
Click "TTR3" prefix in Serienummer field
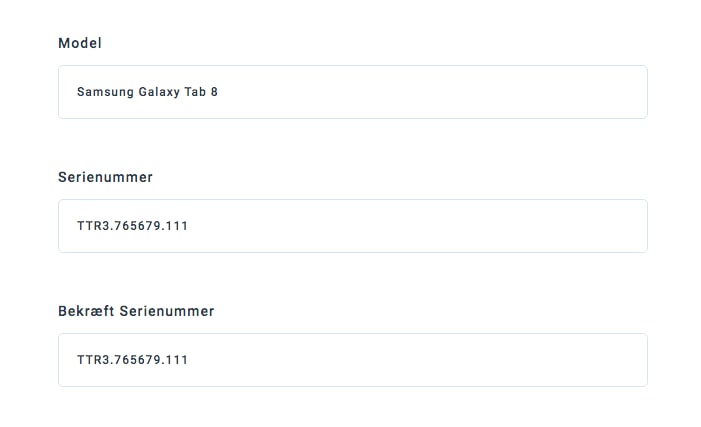tap(92, 226)
